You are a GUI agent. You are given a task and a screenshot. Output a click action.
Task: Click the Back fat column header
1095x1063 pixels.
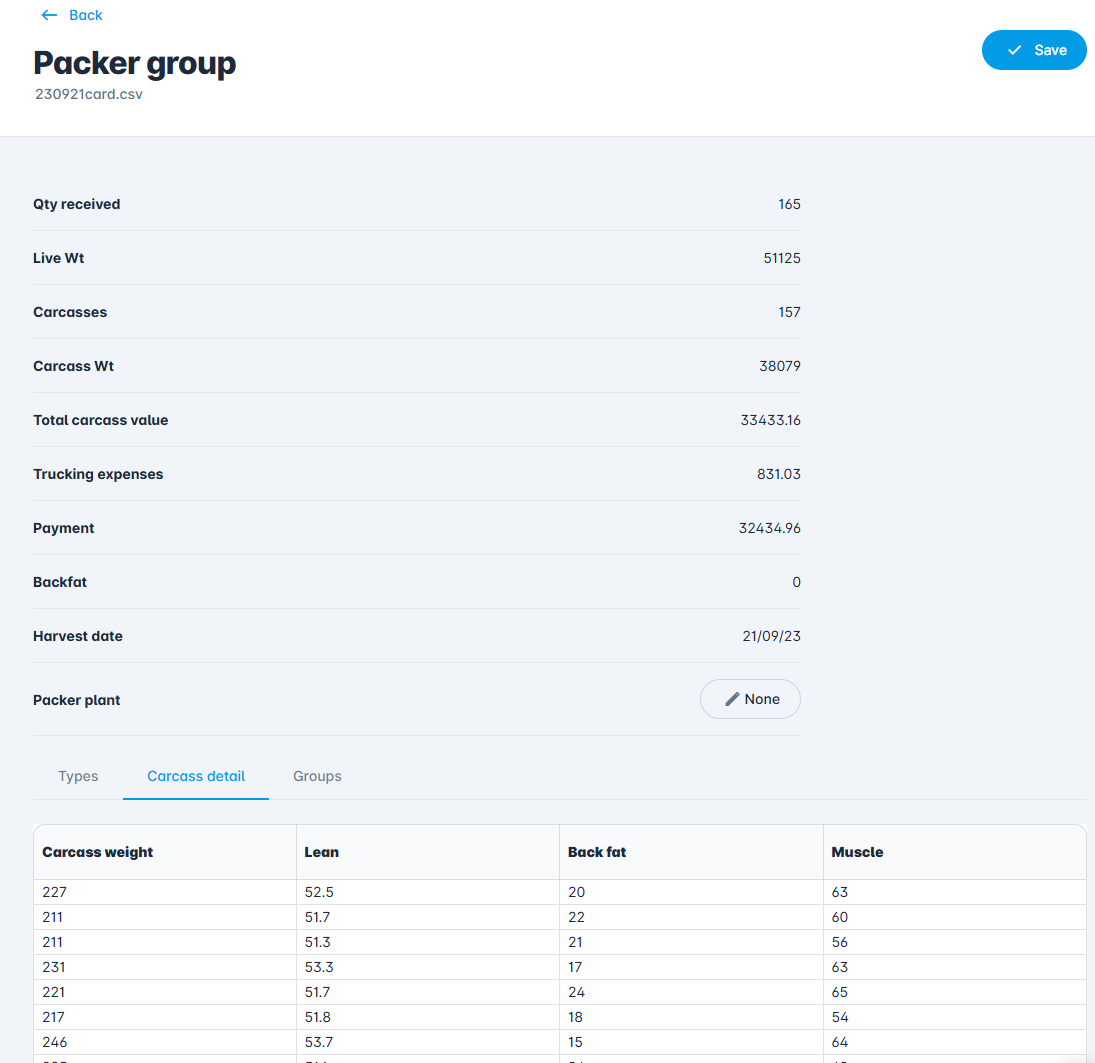[x=597, y=852]
